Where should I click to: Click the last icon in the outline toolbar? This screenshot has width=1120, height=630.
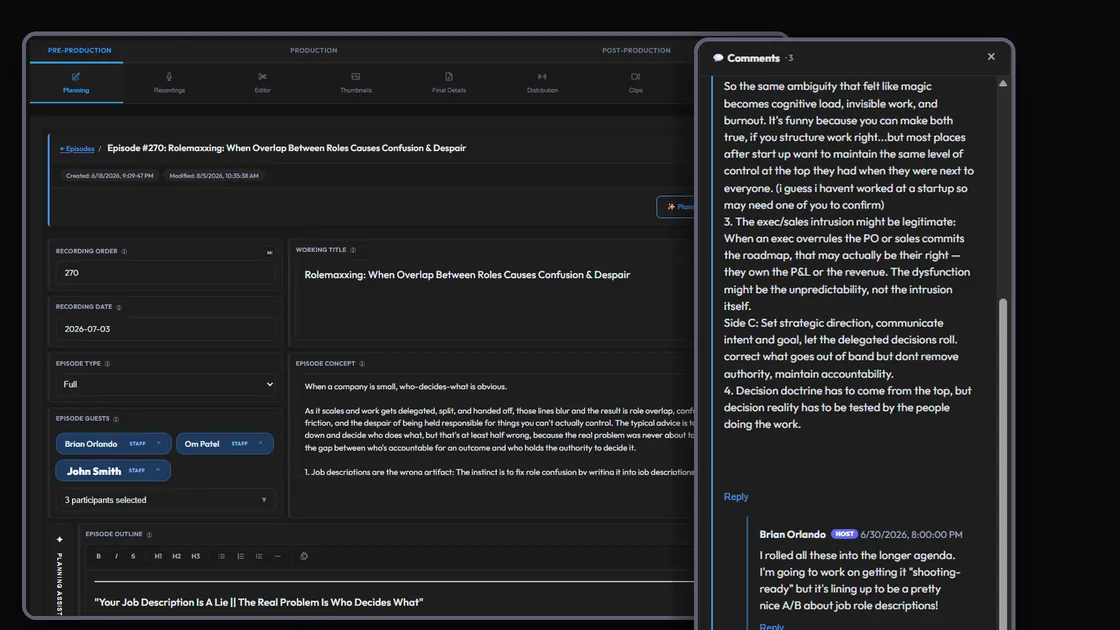[x=304, y=556]
